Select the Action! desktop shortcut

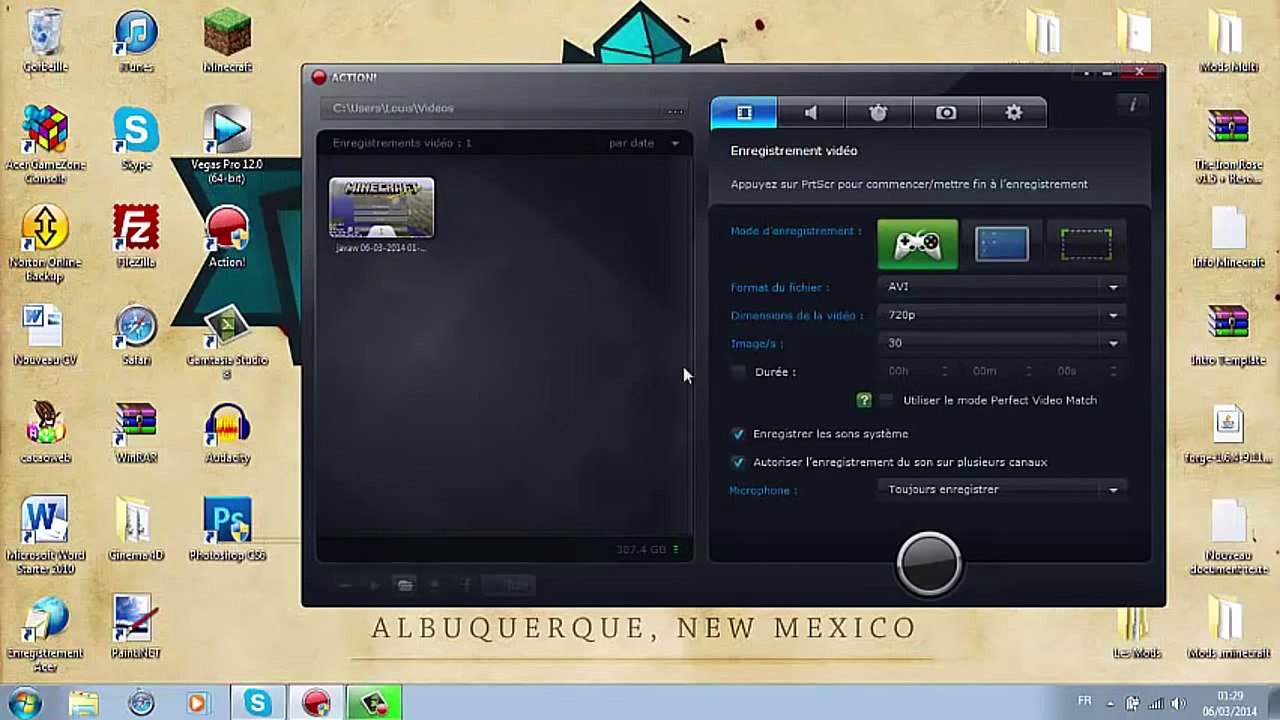(x=227, y=237)
